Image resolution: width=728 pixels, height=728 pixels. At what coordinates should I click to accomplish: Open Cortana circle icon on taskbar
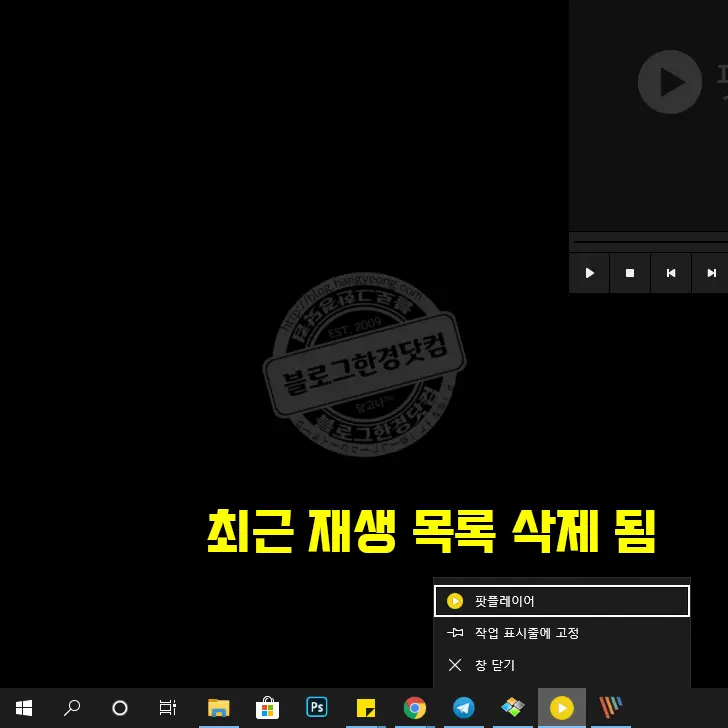coord(120,708)
